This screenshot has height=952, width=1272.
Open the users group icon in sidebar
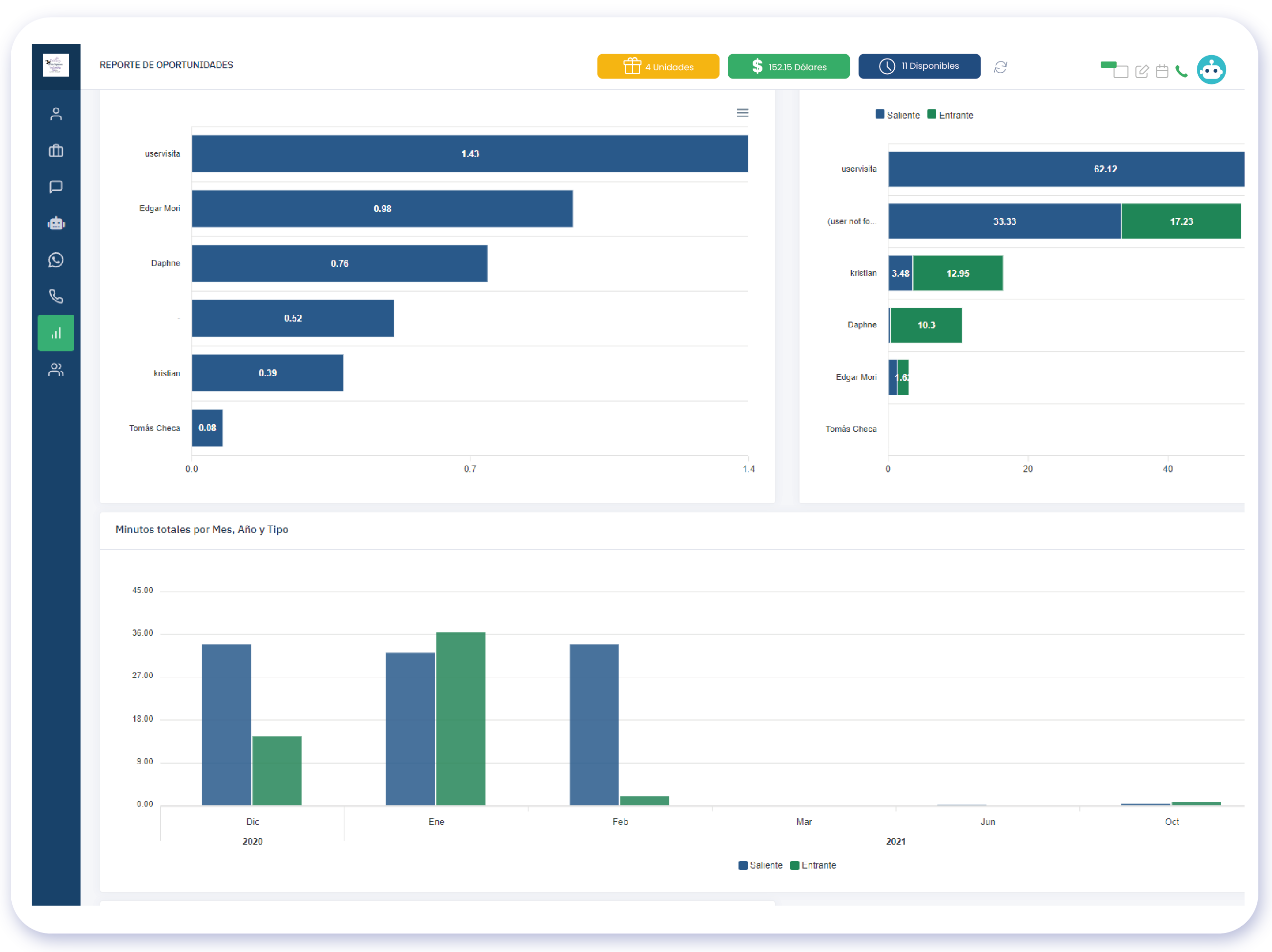tap(56, 370)
